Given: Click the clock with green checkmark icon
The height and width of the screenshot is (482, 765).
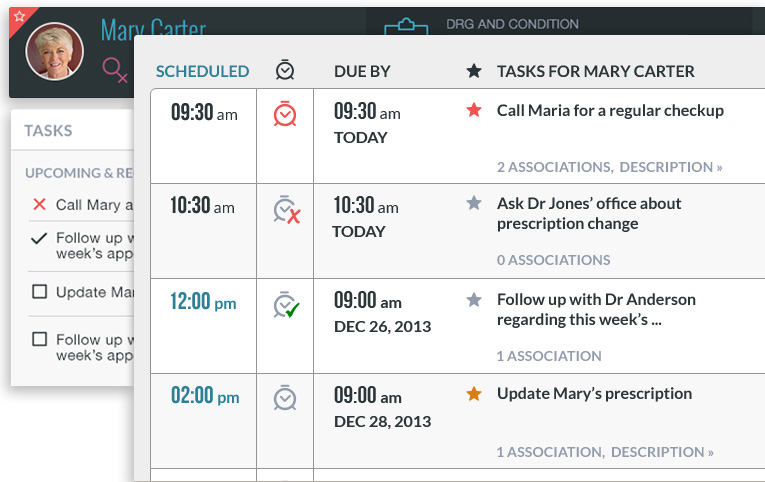Looking at the screenshot, I should click(x=287, y=305).
